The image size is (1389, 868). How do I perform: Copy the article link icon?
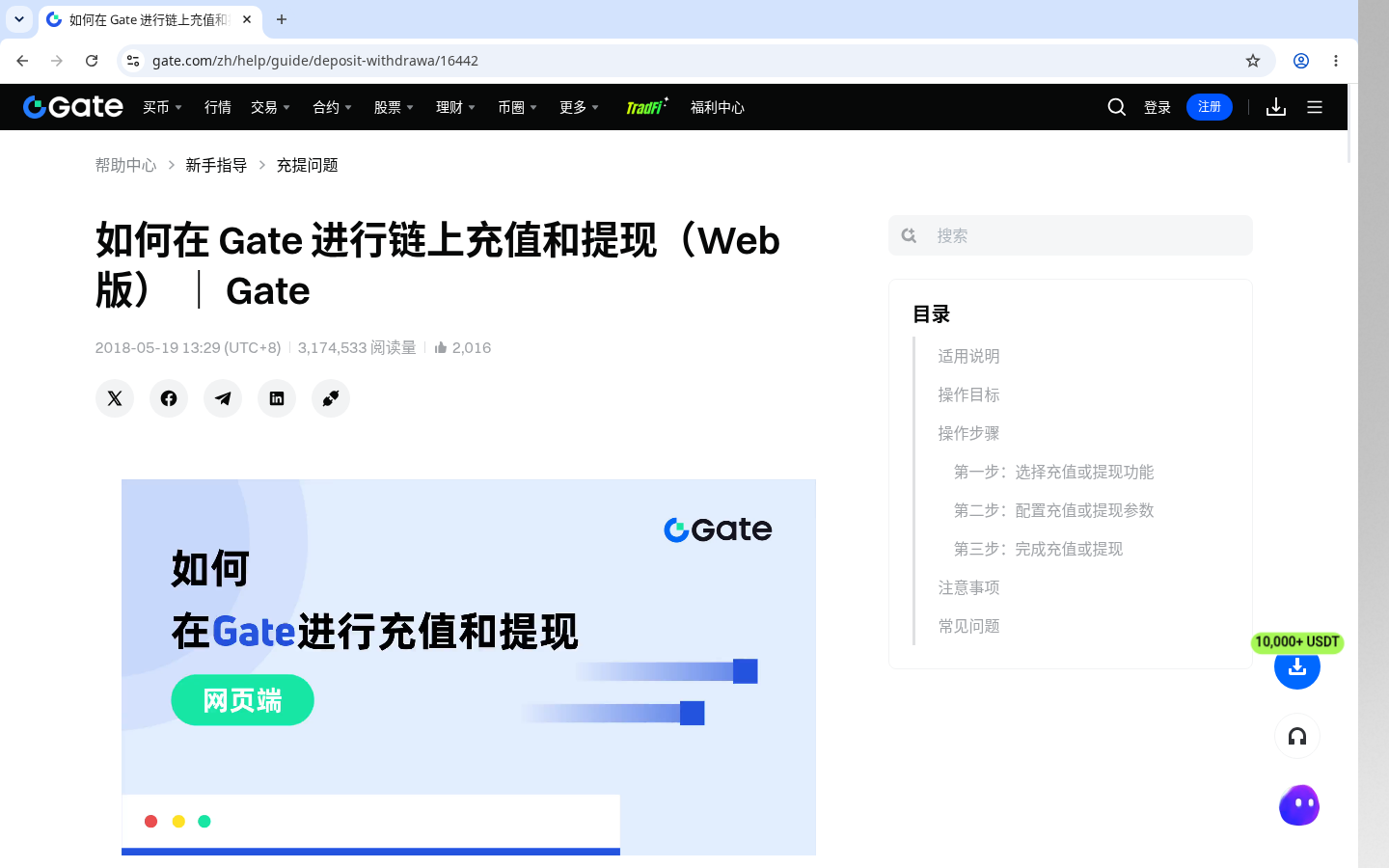point(331,398)
